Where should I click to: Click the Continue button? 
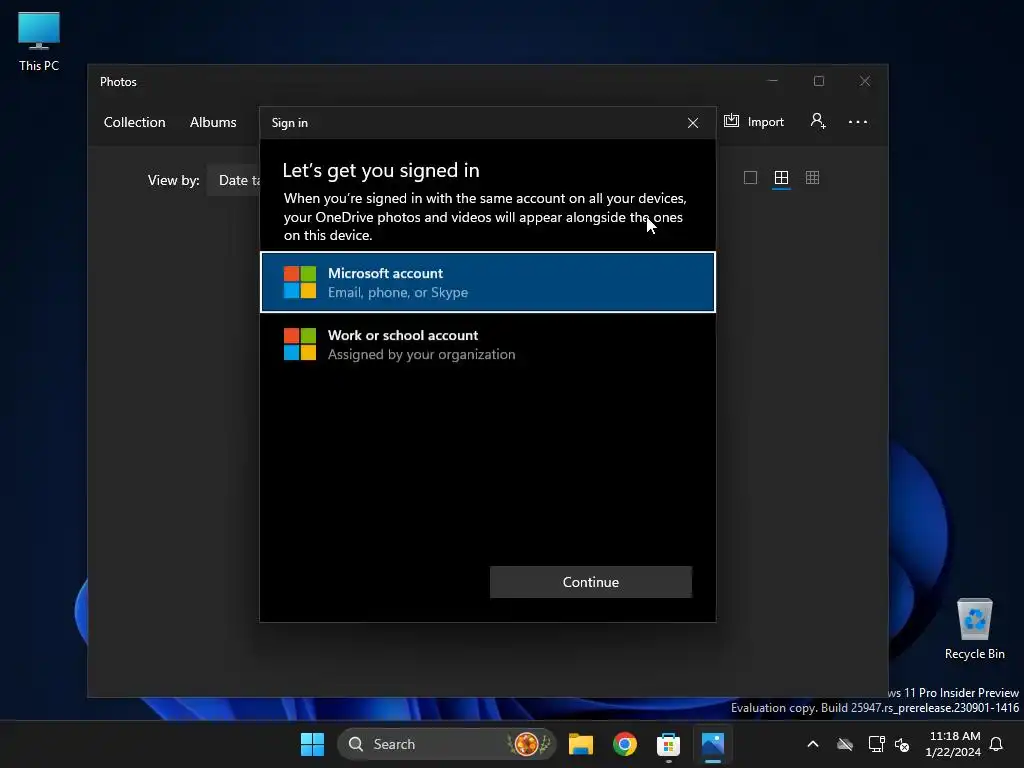(590, 582)
